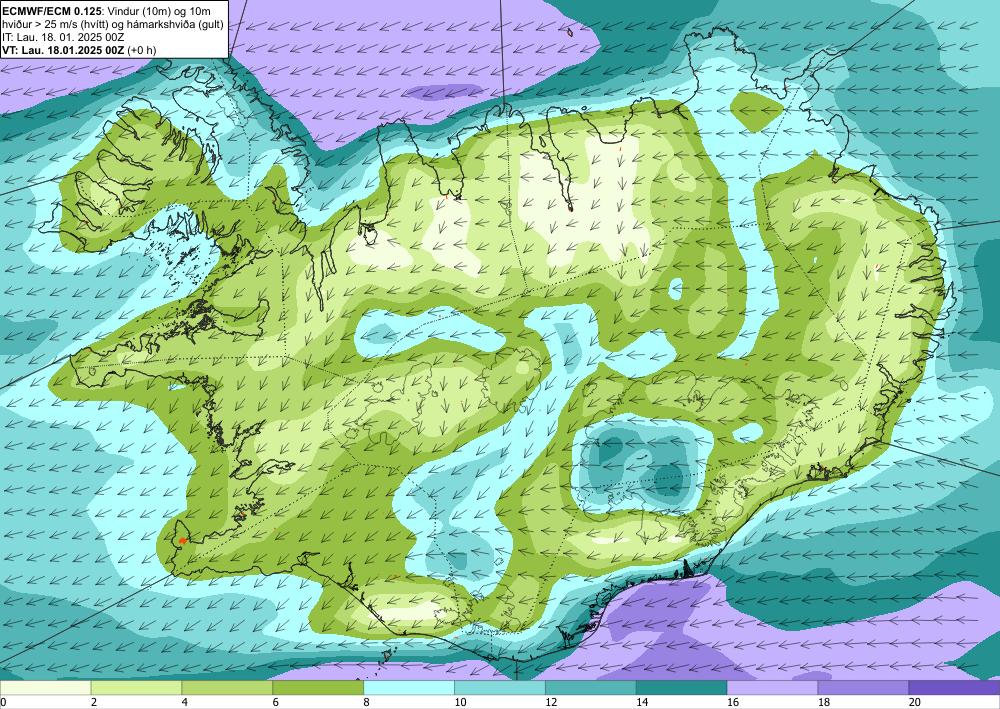1000x709 pixels.
Task: Click the 0–2 m/s pale yellow legend swatch
Action: click(45, 688)
